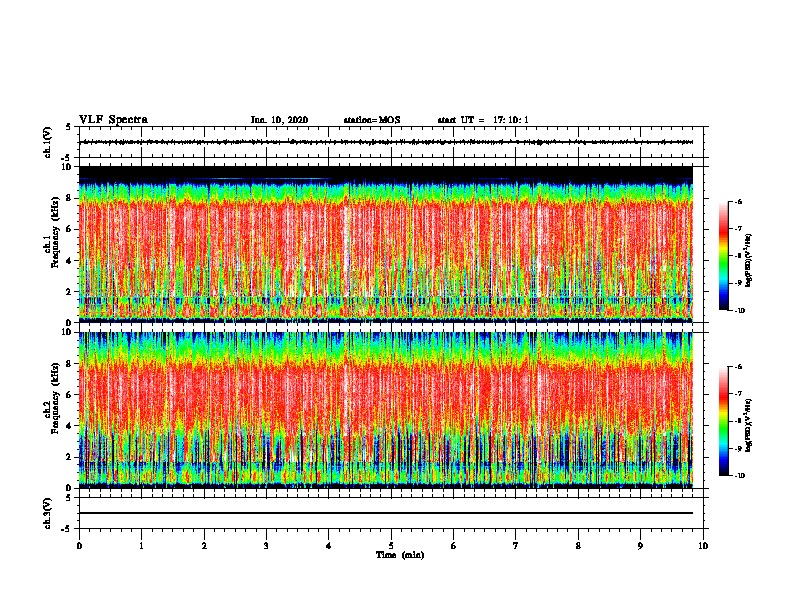Click the ch.1 "Frequency (kHz)" axis label
The width and height of the screenshot is (792, 612).
55,233
